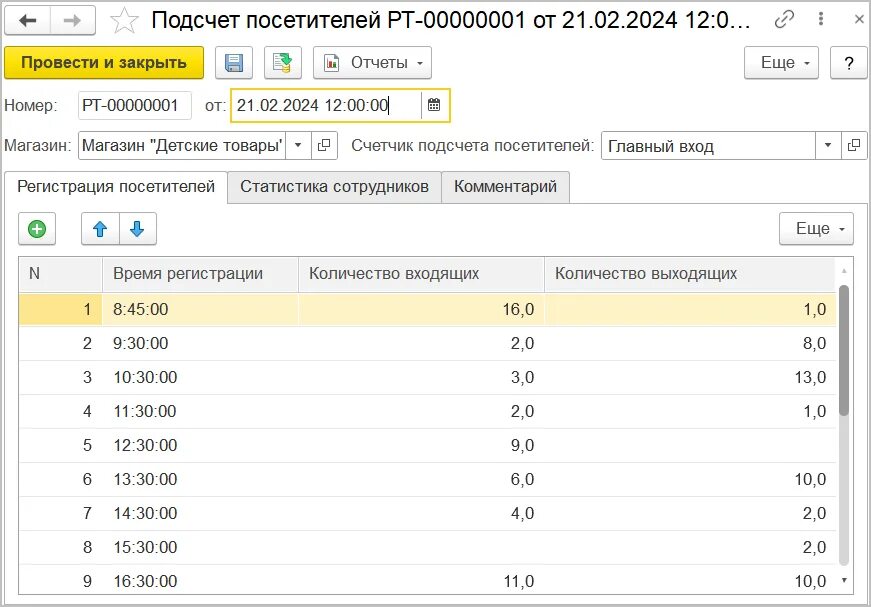Screen dimensions: 871x607
Task: Open help with the question mark button
Action: click(848, 62)
